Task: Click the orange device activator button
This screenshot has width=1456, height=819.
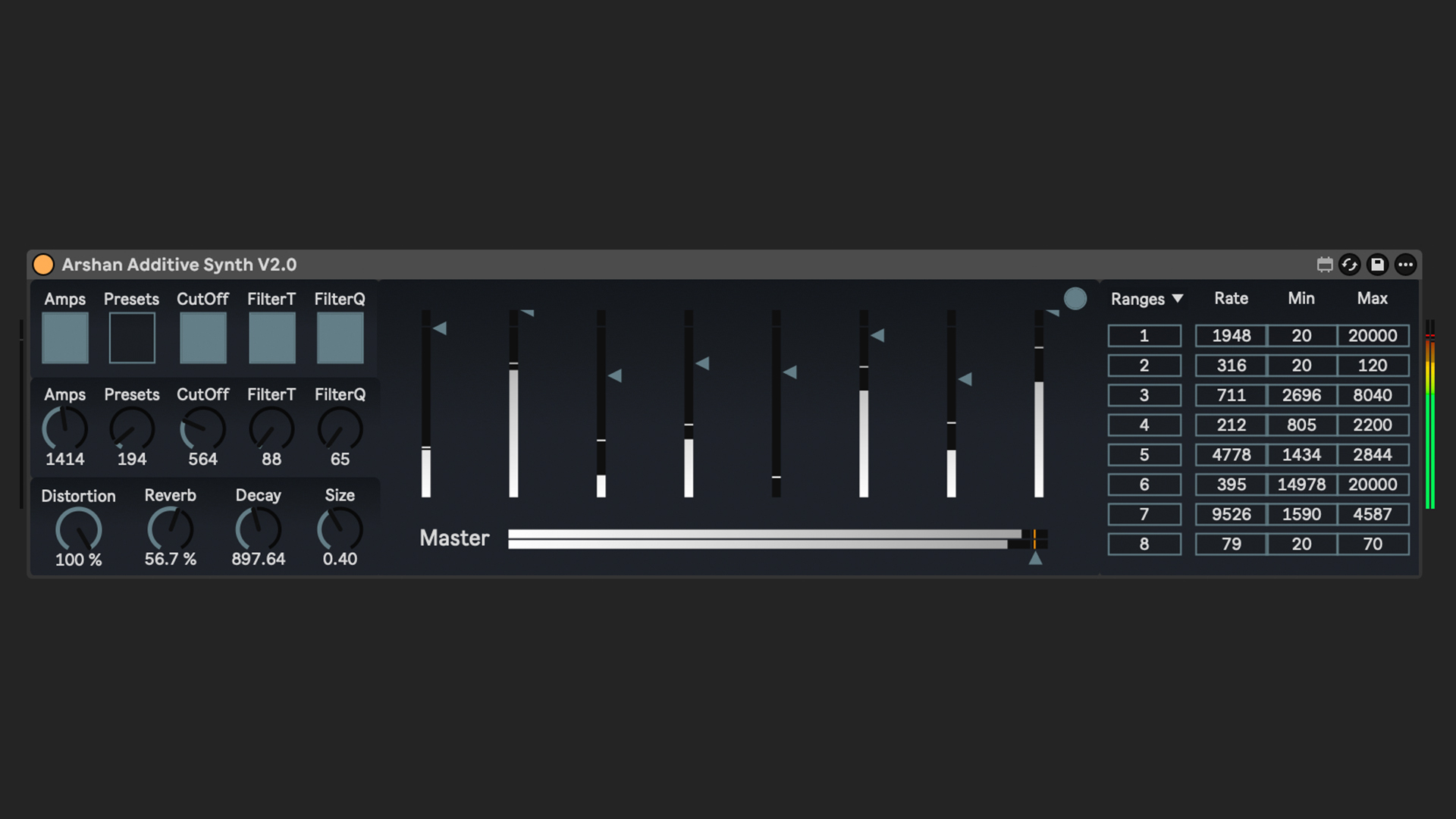Action: click(43, 265)
